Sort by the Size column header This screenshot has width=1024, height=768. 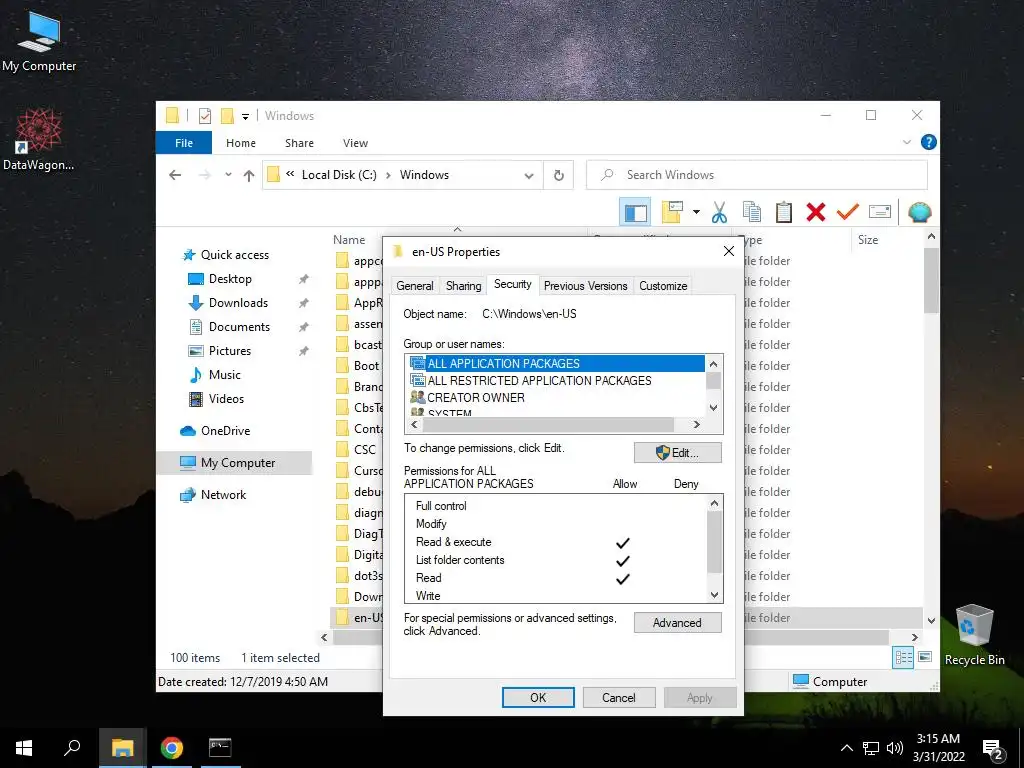coord(868,240)
